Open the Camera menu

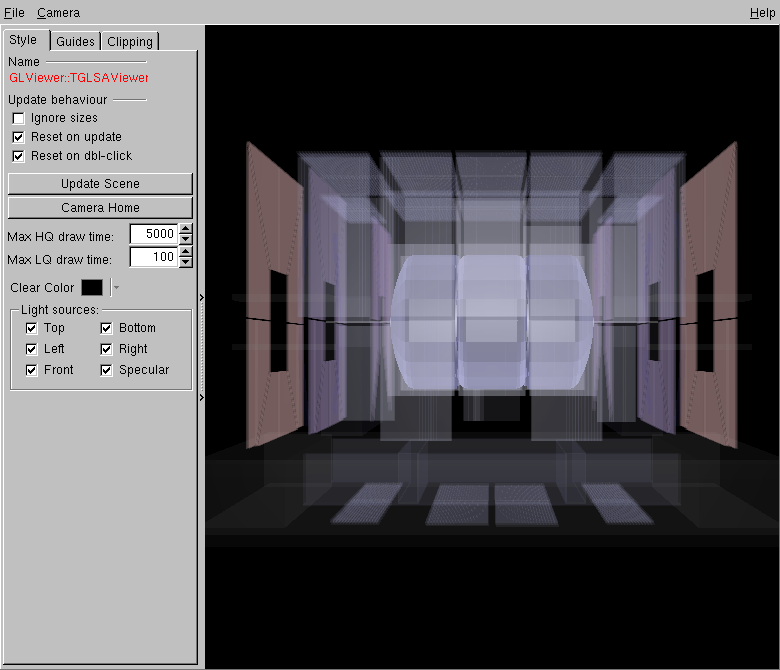pyautogui.click(x=58, y=12)
